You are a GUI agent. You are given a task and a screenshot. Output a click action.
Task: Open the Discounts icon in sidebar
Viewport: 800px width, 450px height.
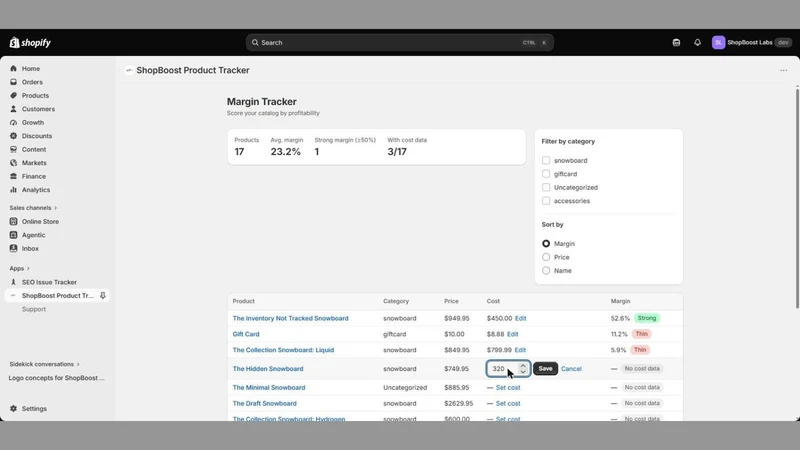[13, 136]
